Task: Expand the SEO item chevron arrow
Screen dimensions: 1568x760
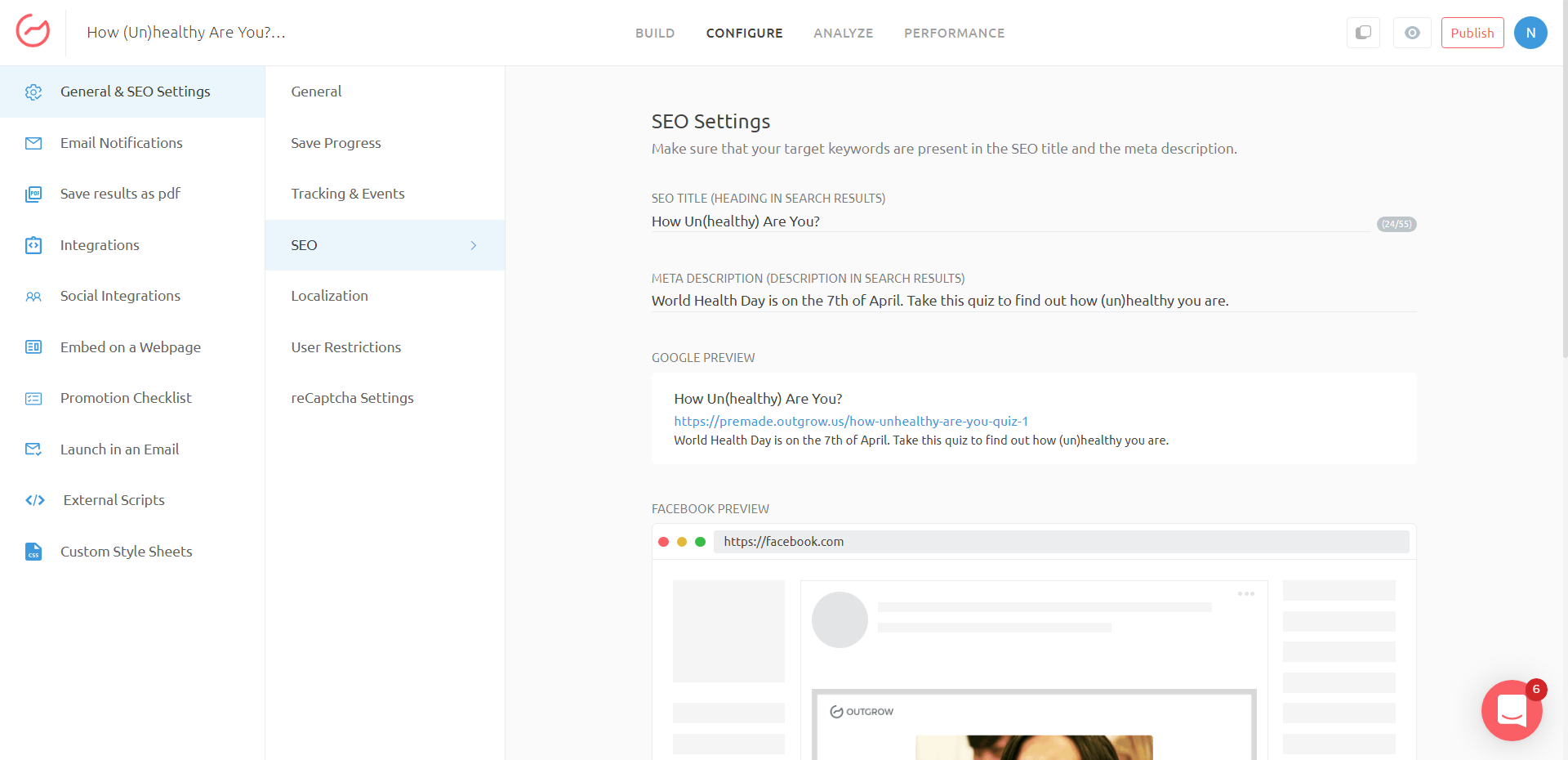Action: tap(474, 245)
